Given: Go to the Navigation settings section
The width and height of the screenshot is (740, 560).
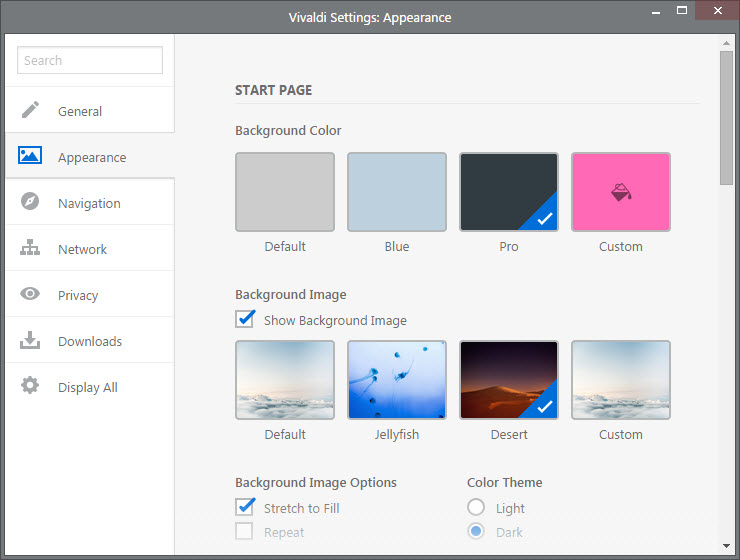Looking at the screenshot, I should tap(90, 202).
